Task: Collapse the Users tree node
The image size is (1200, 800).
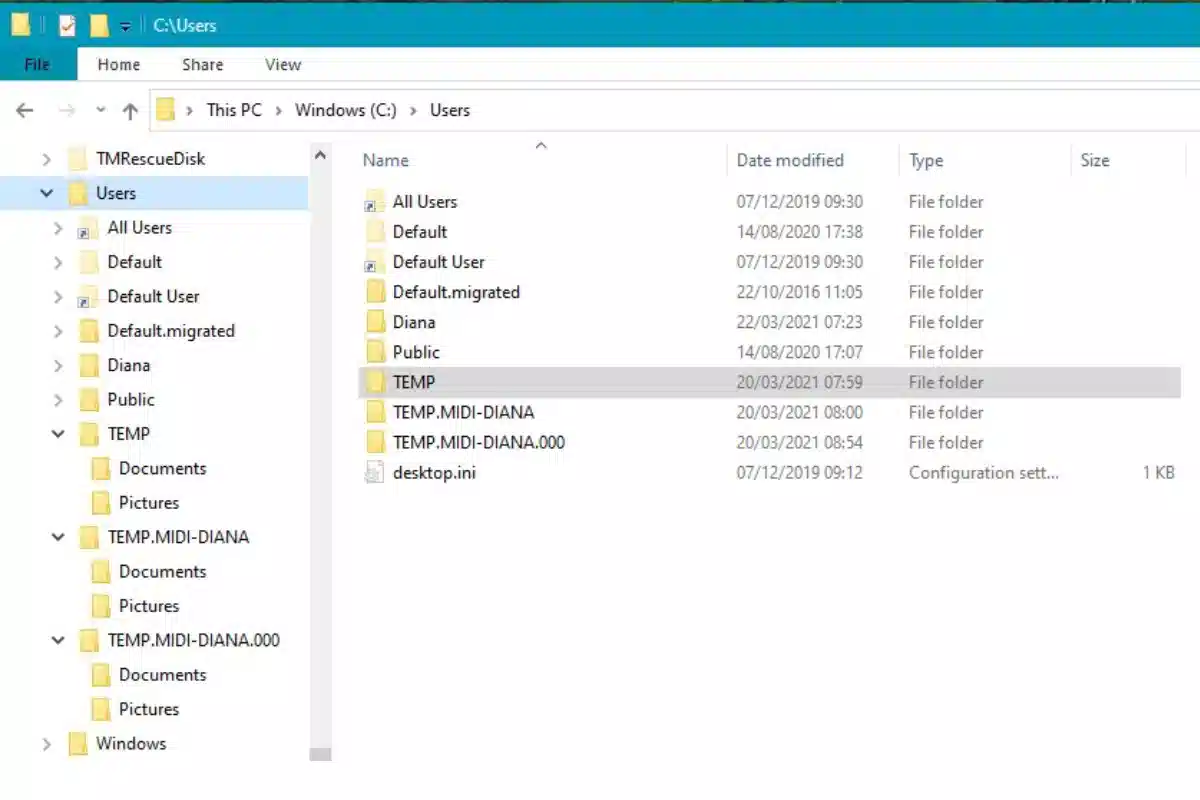Action: [46, 193]
